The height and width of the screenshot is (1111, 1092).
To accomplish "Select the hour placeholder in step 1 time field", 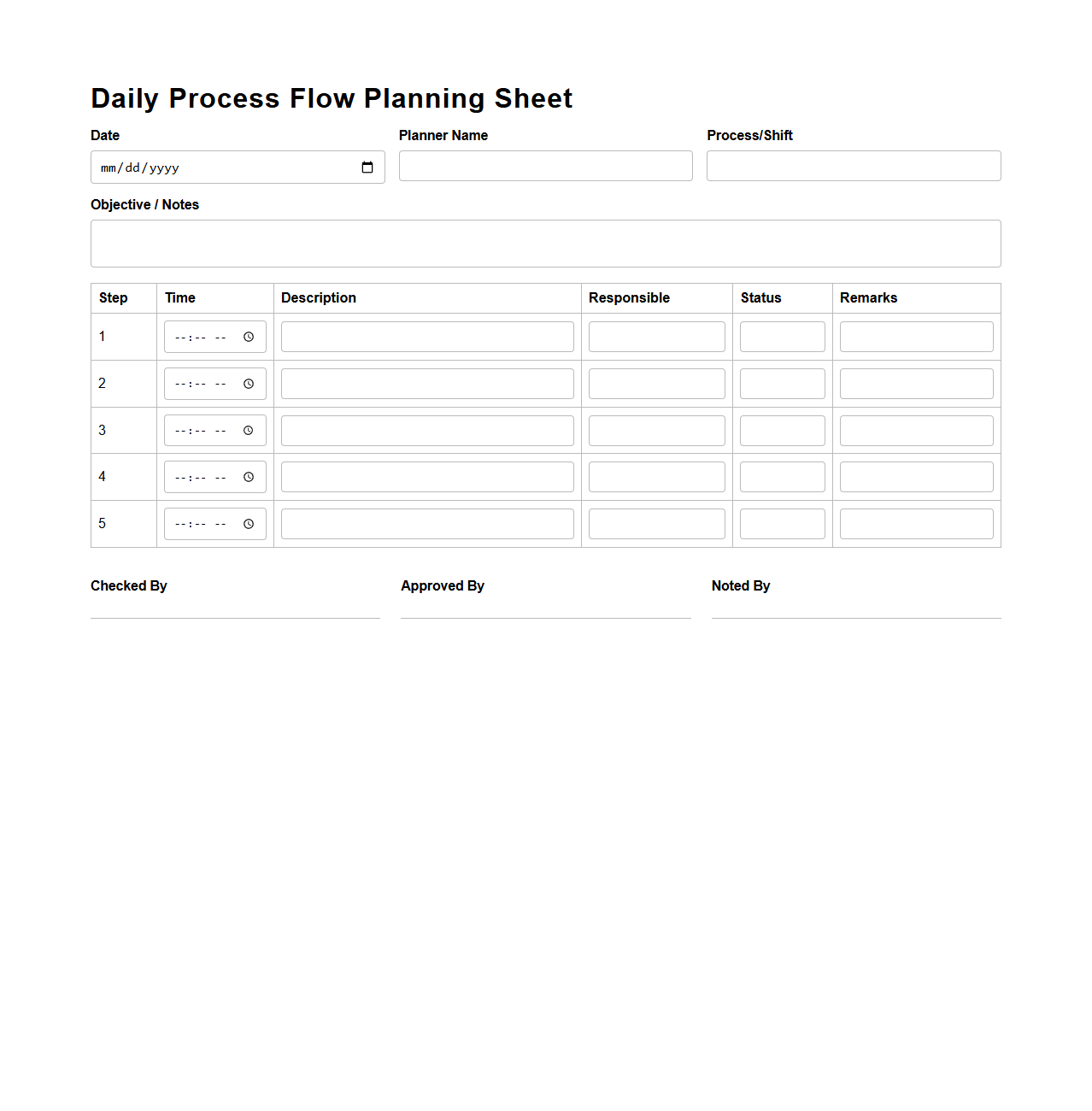I will 181,337.
